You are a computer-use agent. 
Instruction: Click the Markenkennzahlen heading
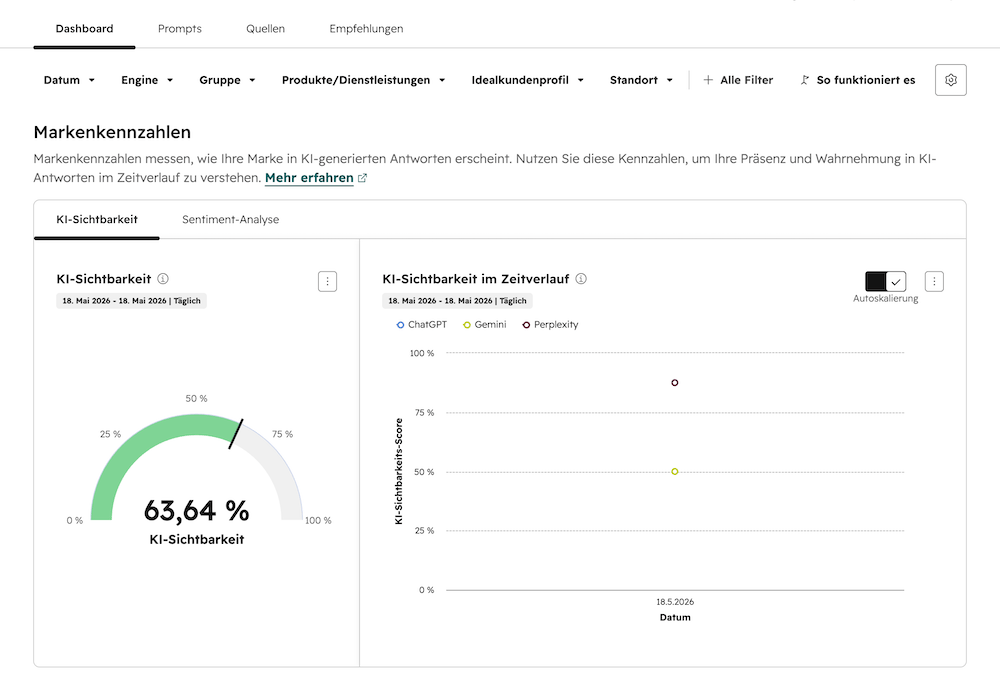pos(112,132)
